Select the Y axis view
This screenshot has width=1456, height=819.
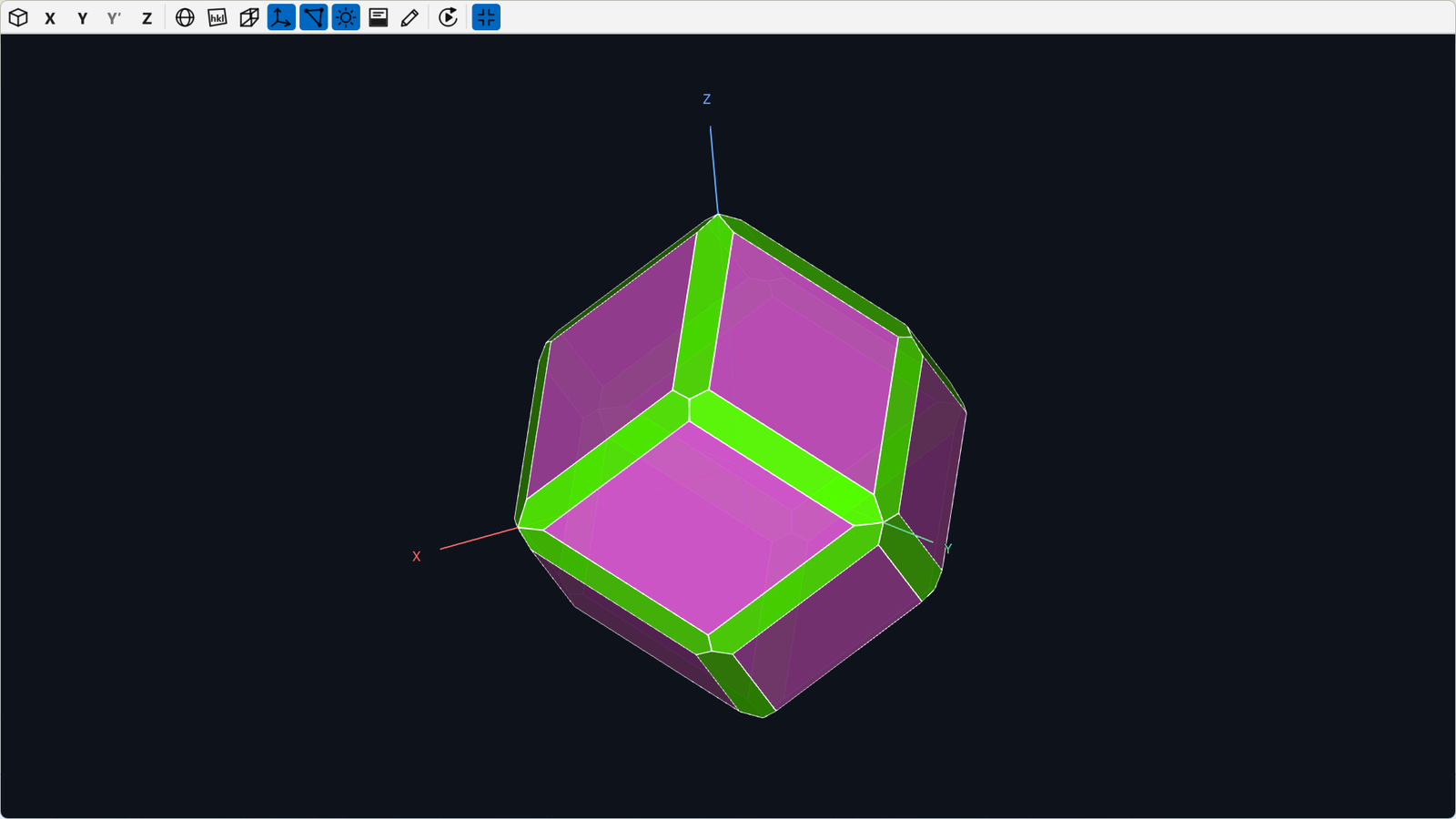pos(82,17)
